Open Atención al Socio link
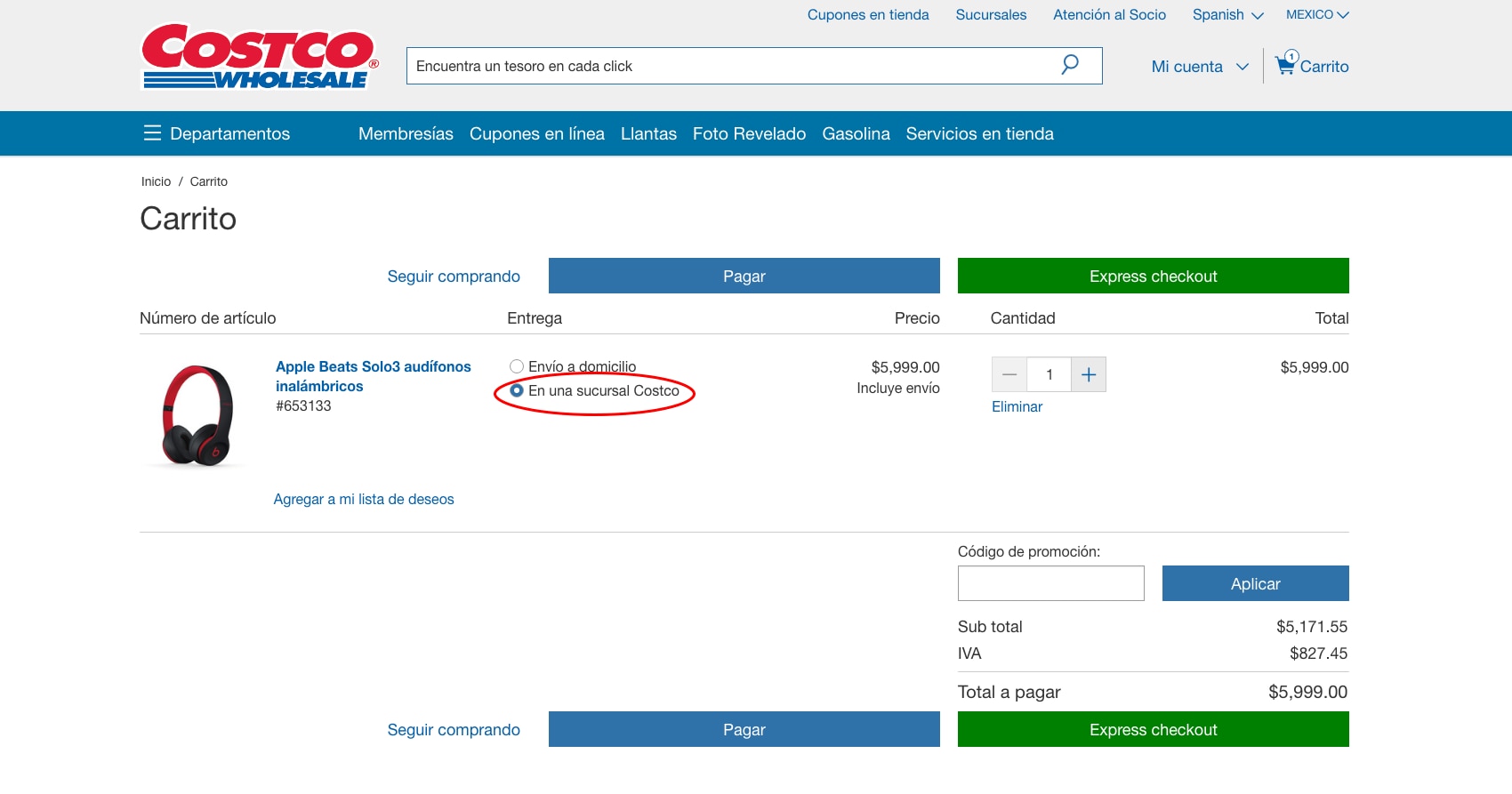1512x794 pixels. (1109, 15)
